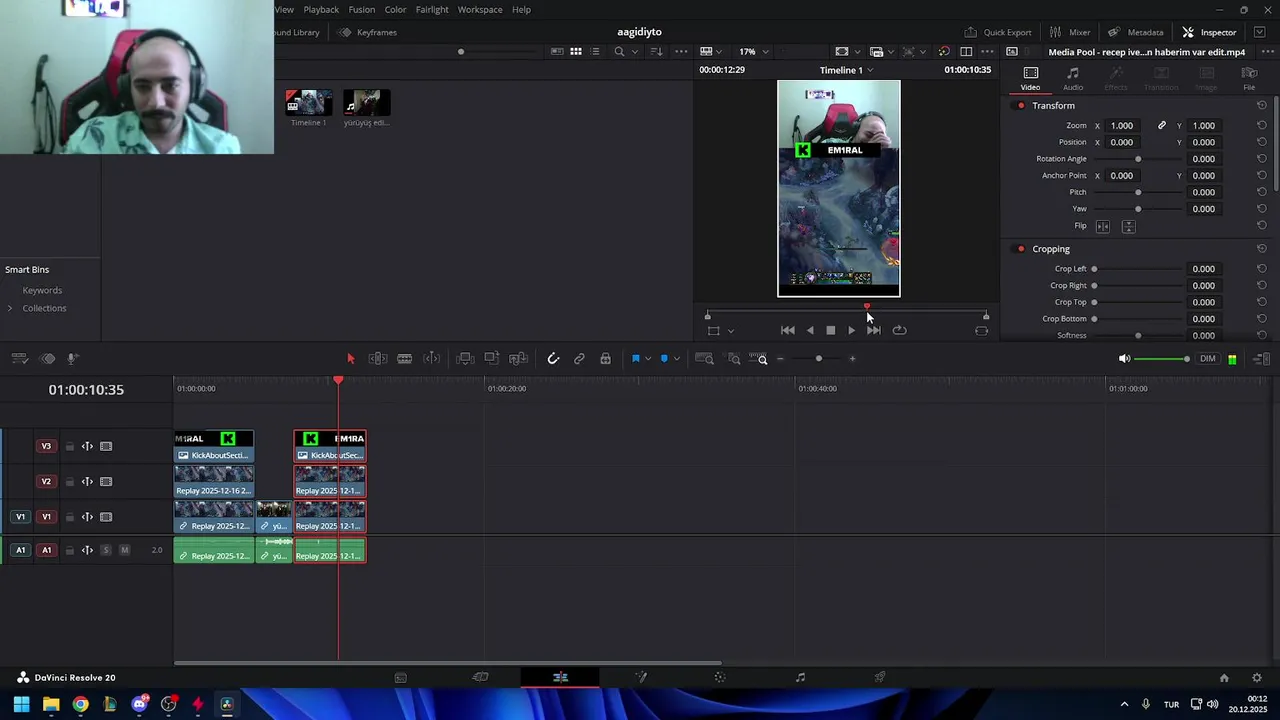Play in reverse in the viewer
1280x720 pixels.
pos(810,330)
